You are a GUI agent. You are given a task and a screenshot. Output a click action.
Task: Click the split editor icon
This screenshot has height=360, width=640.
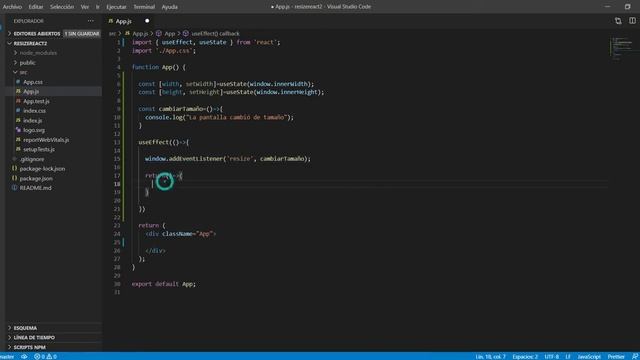[632, 21]
